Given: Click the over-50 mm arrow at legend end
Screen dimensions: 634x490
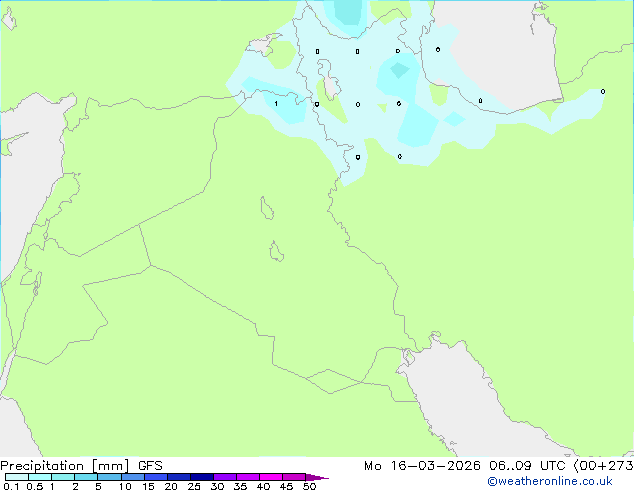Looking at the screenshot, I should (x=317, y=477).
